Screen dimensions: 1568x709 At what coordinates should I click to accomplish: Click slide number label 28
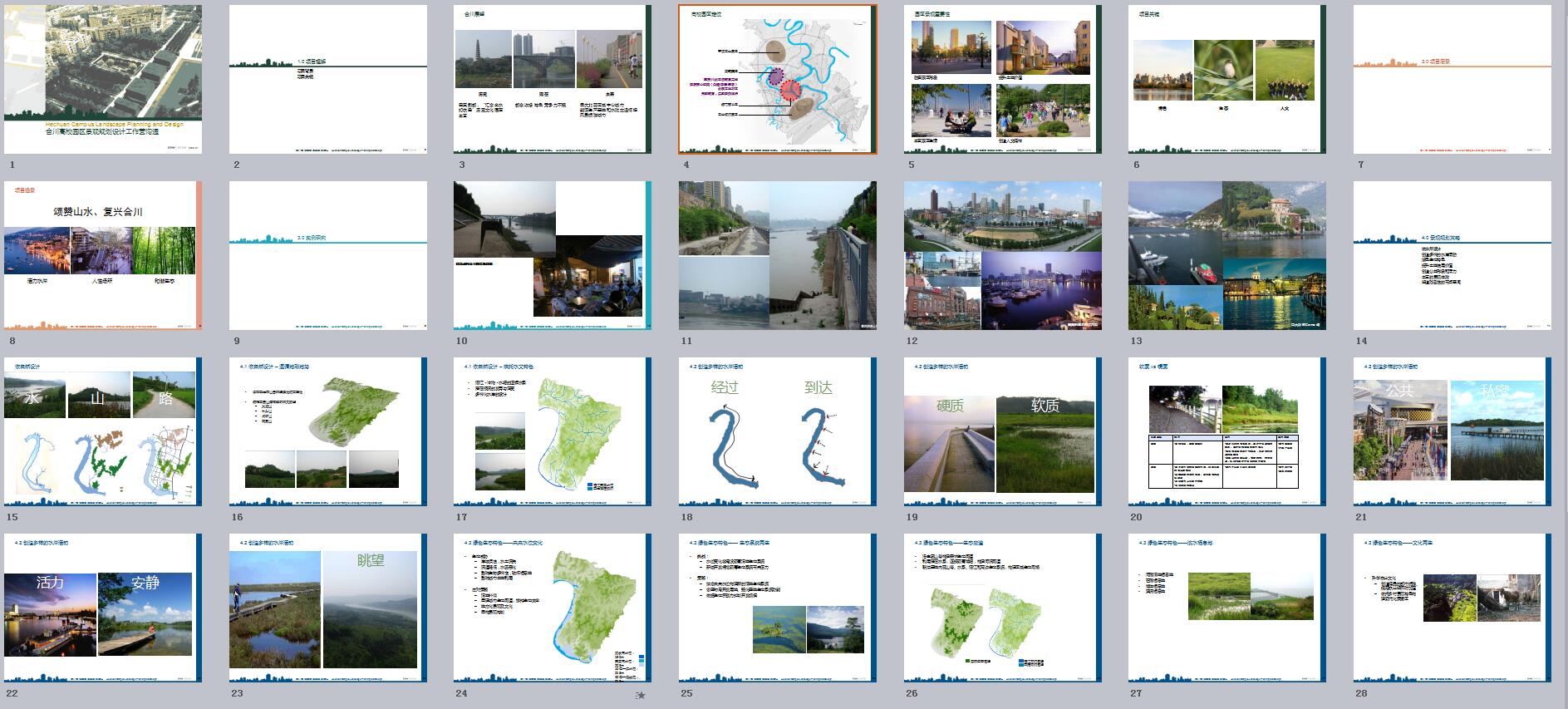coord(1361,693)
